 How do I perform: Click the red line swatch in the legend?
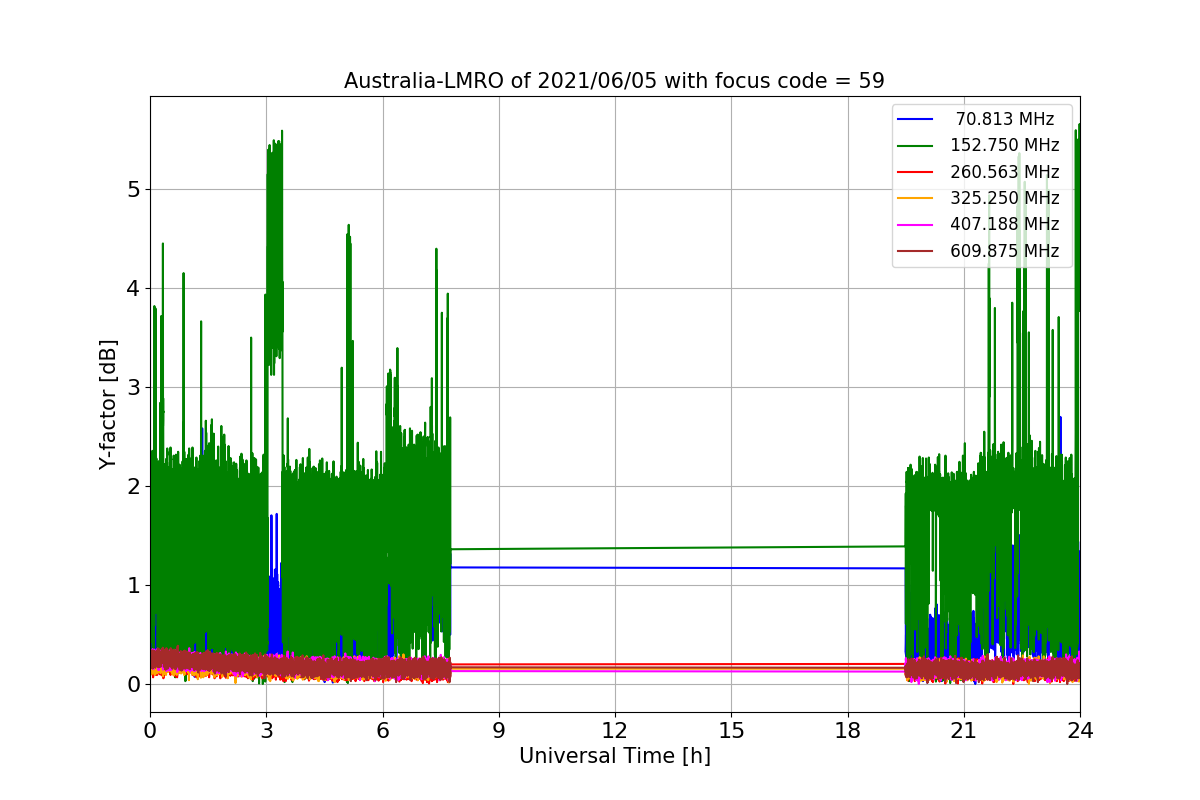pos(916,172)
